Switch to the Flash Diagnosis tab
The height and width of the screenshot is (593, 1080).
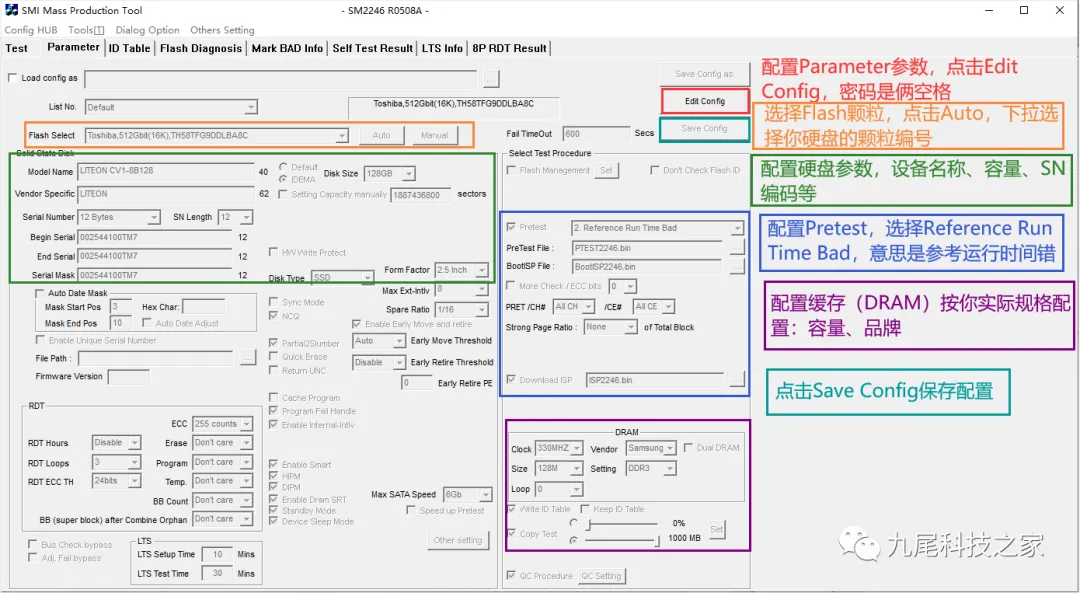coord(200,48)
